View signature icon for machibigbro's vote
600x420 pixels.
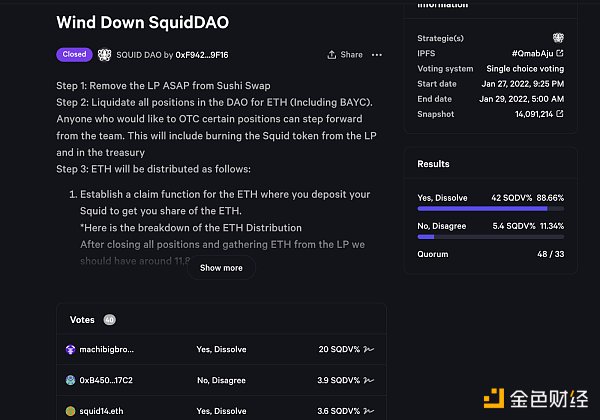367,350
